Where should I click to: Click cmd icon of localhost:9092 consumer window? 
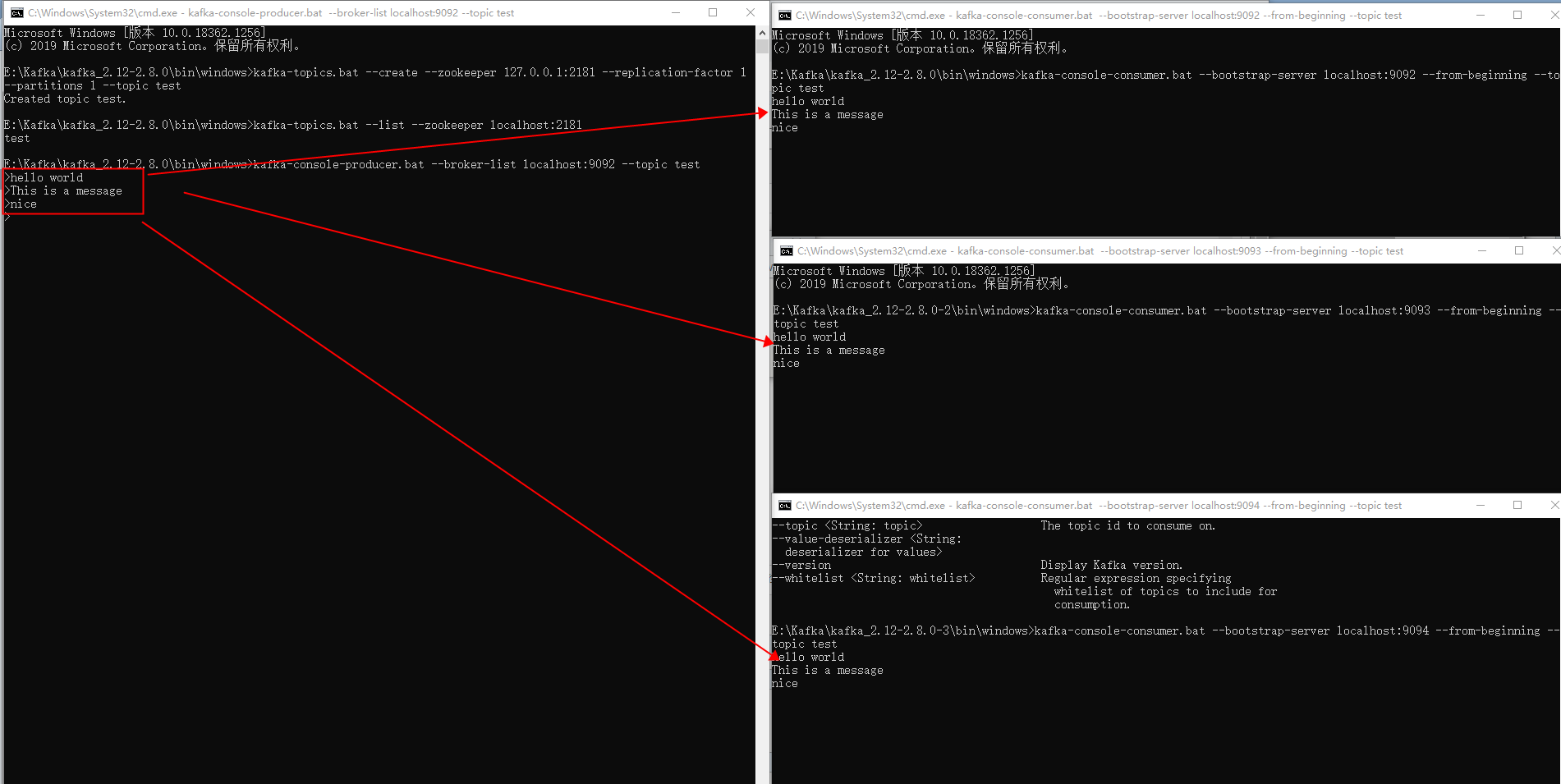pos(785,15)
